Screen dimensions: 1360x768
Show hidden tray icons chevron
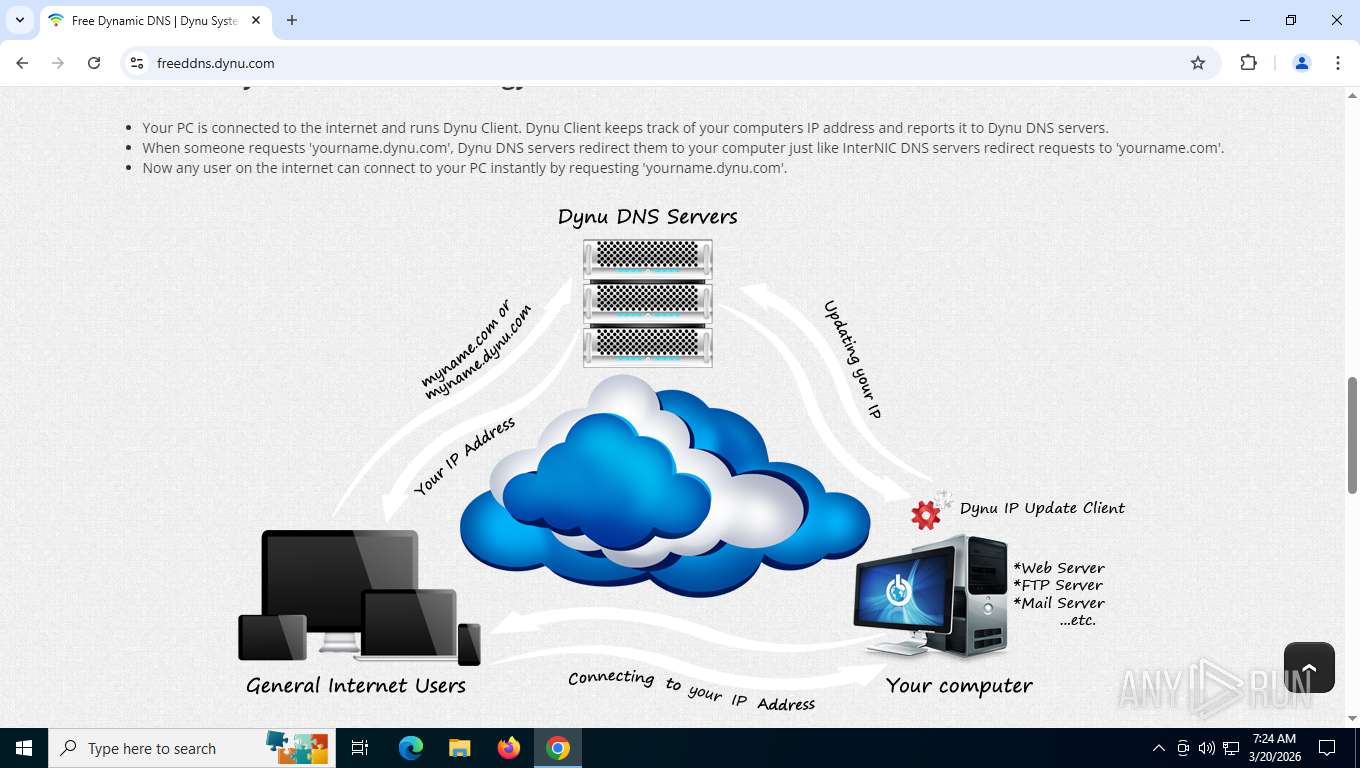coord(1159,748)
